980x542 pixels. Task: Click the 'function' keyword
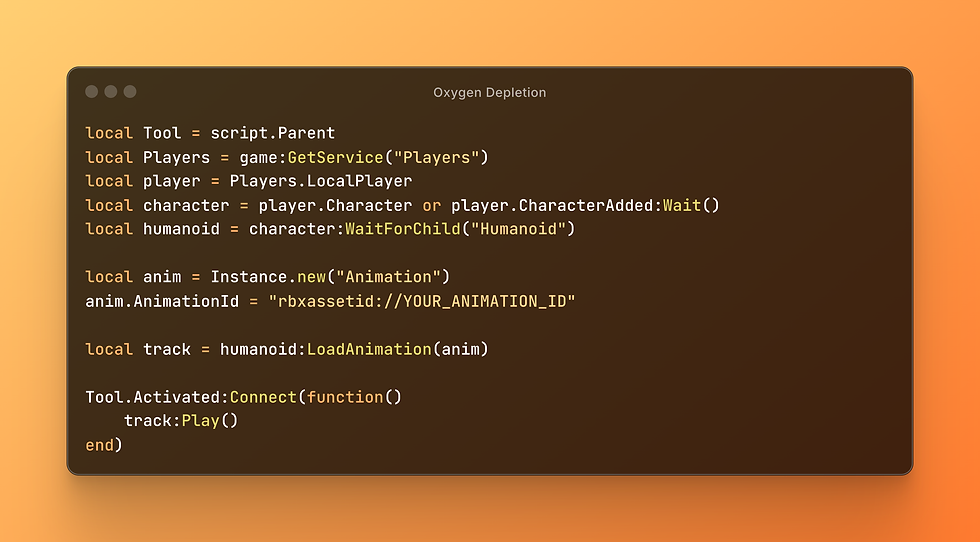tap(345, 398)
